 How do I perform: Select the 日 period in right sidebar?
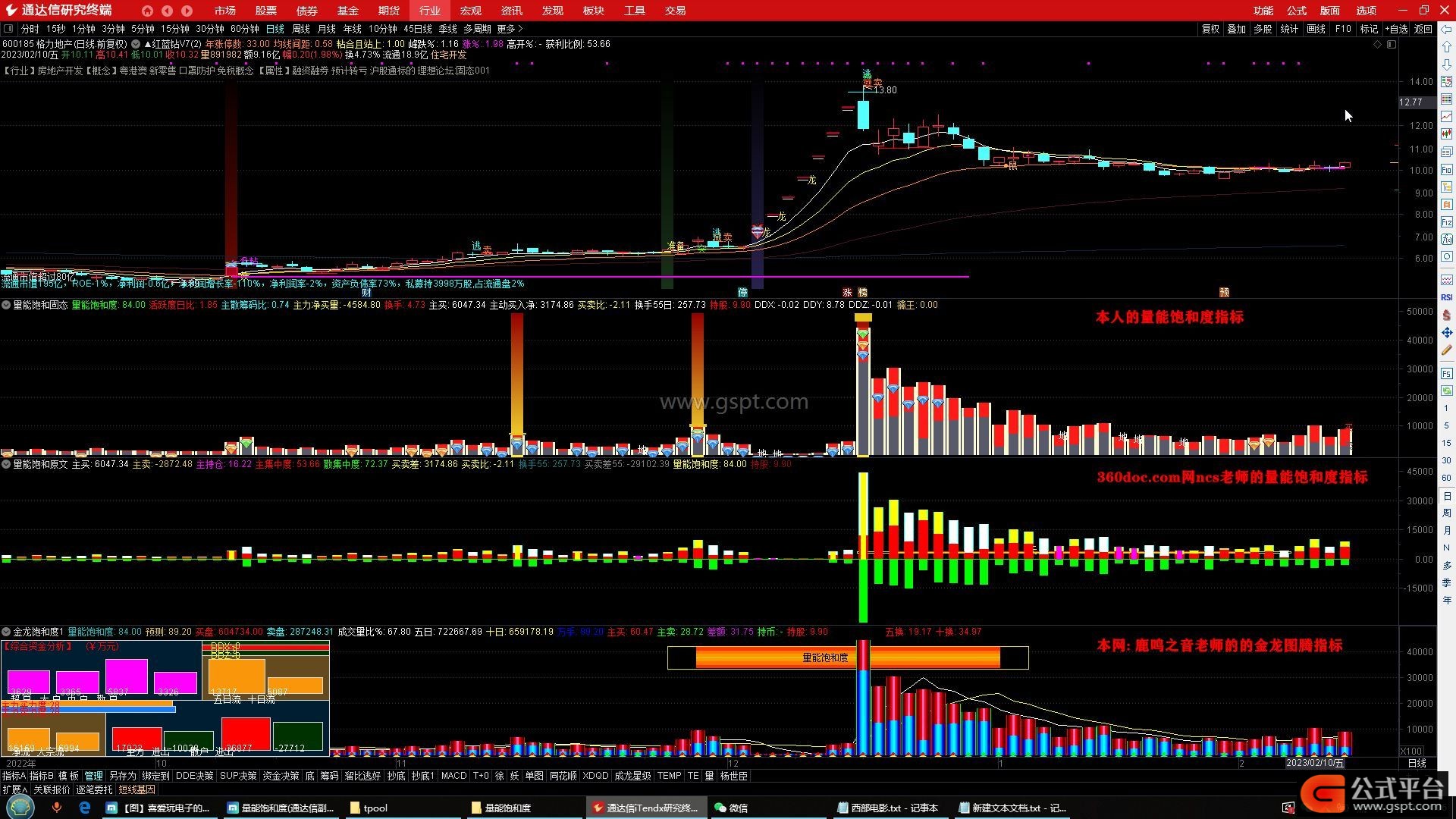1447,496
